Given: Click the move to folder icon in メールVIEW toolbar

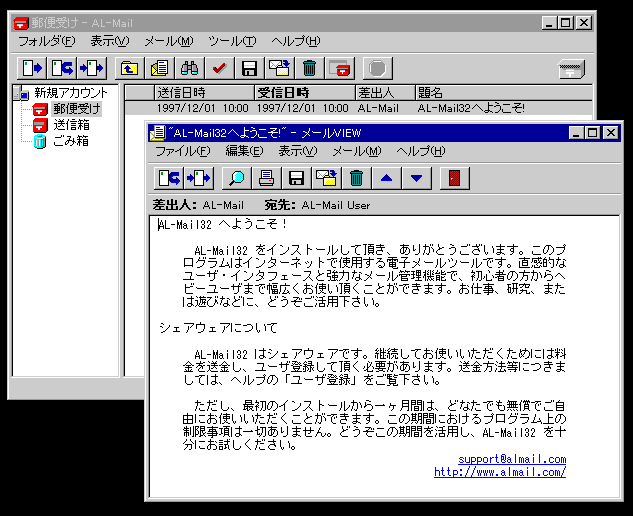Looking at the screenshot, I should tap(326, 178).
